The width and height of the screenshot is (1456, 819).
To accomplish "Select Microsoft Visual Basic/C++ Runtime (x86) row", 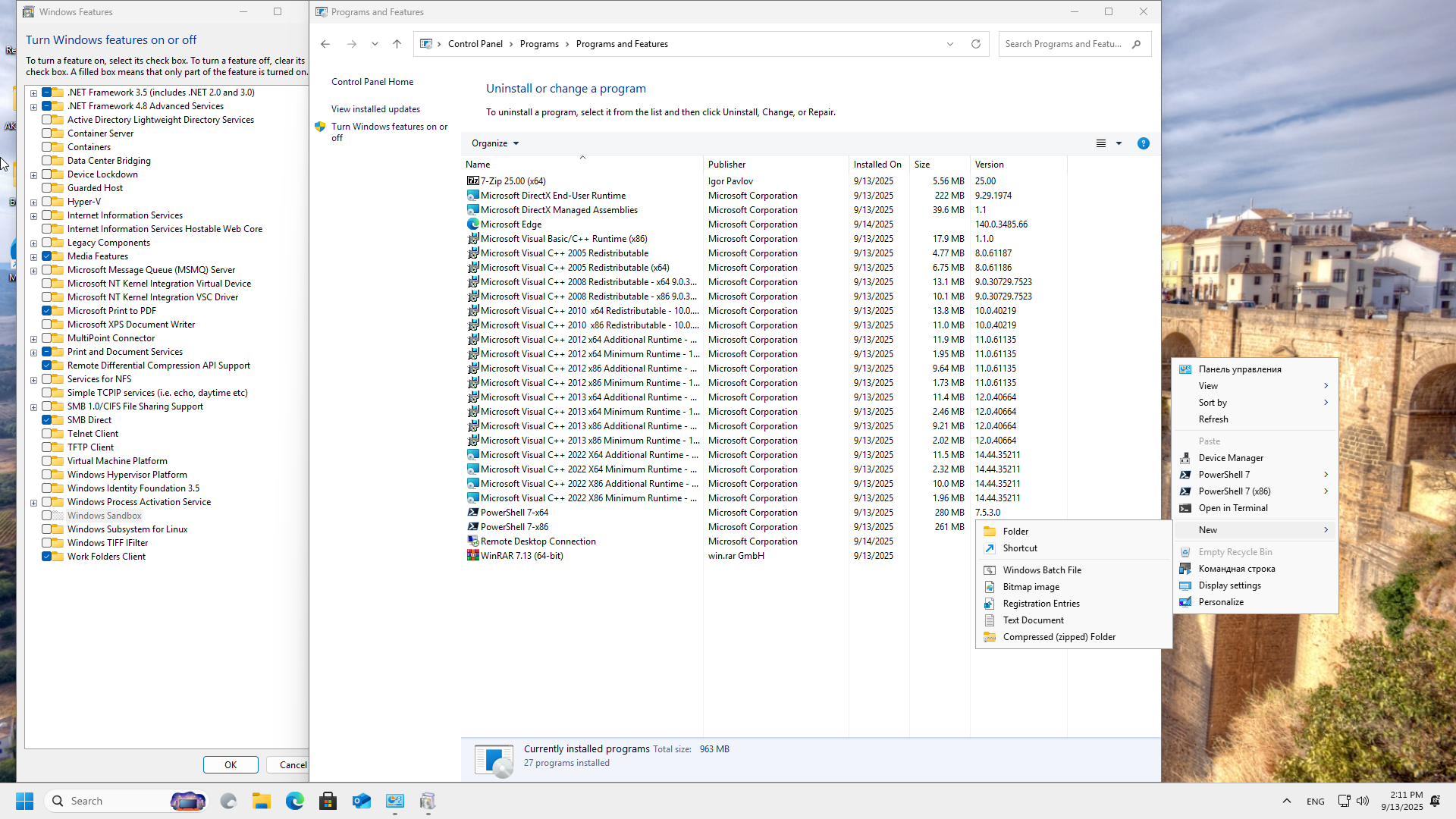I will tap(766, 239).
